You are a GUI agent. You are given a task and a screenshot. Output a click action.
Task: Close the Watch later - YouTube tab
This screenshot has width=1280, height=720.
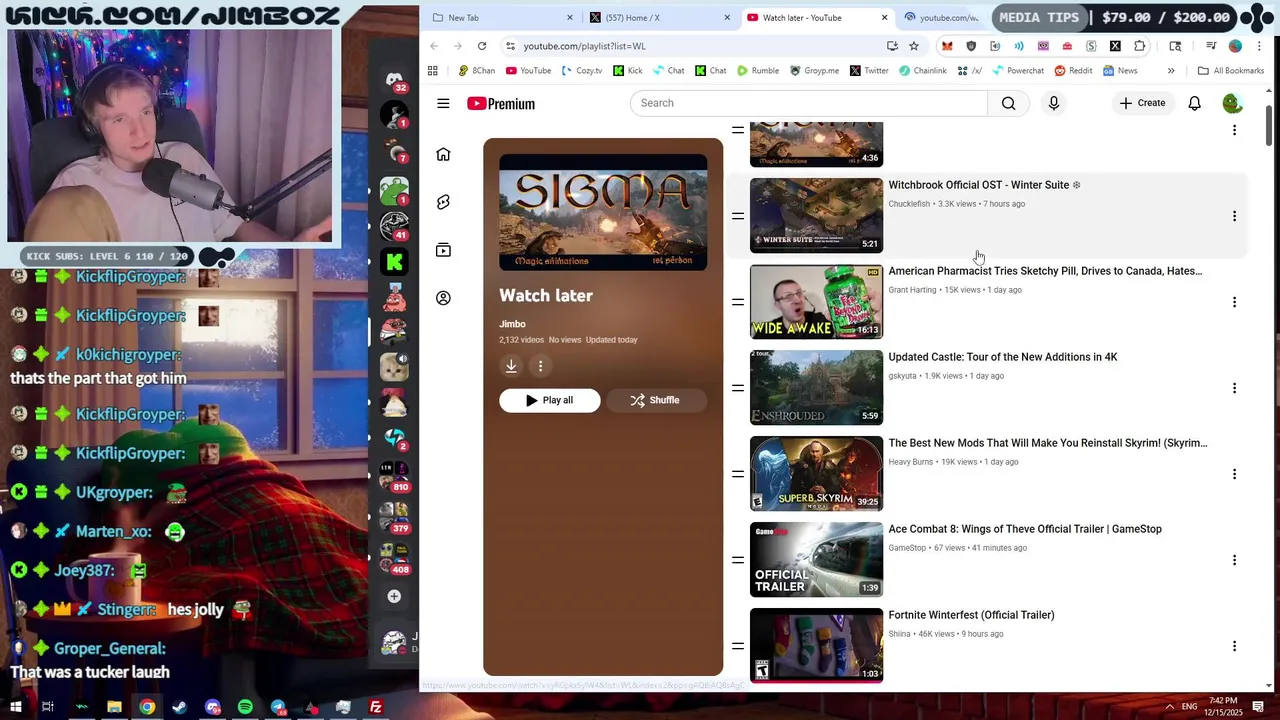pyautogui.click(x=884, y=18)
